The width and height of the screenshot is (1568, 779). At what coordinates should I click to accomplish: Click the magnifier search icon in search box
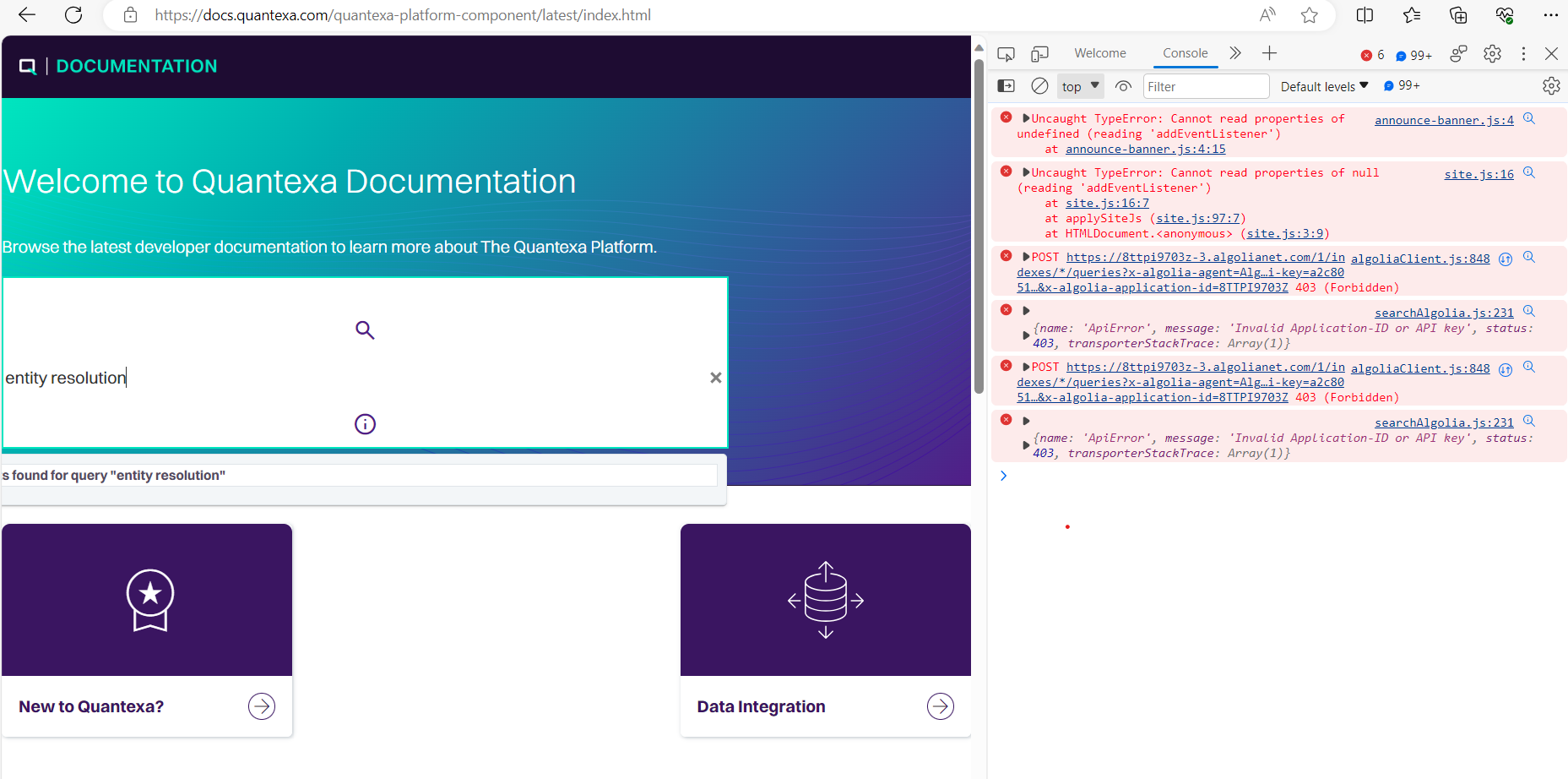[x=365, y=330]
